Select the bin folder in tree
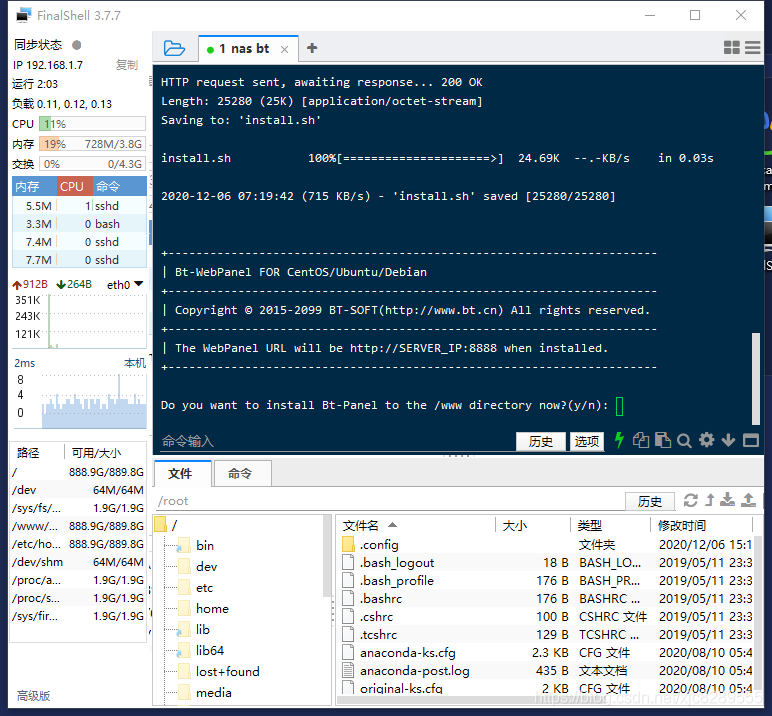This screenshot has width=772, height=716. click(x=196, y=546)
